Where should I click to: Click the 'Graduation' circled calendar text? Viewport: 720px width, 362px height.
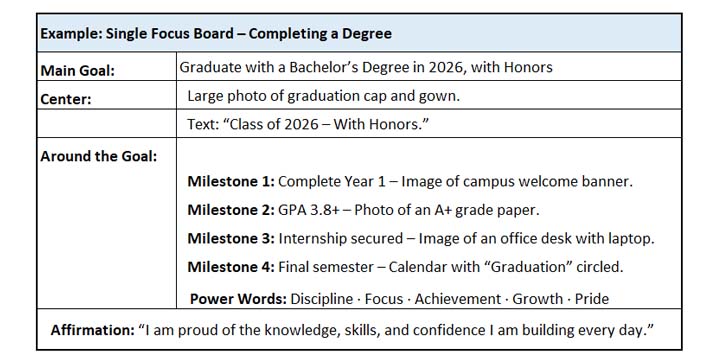pyautogui.click(x=528, y=267)
